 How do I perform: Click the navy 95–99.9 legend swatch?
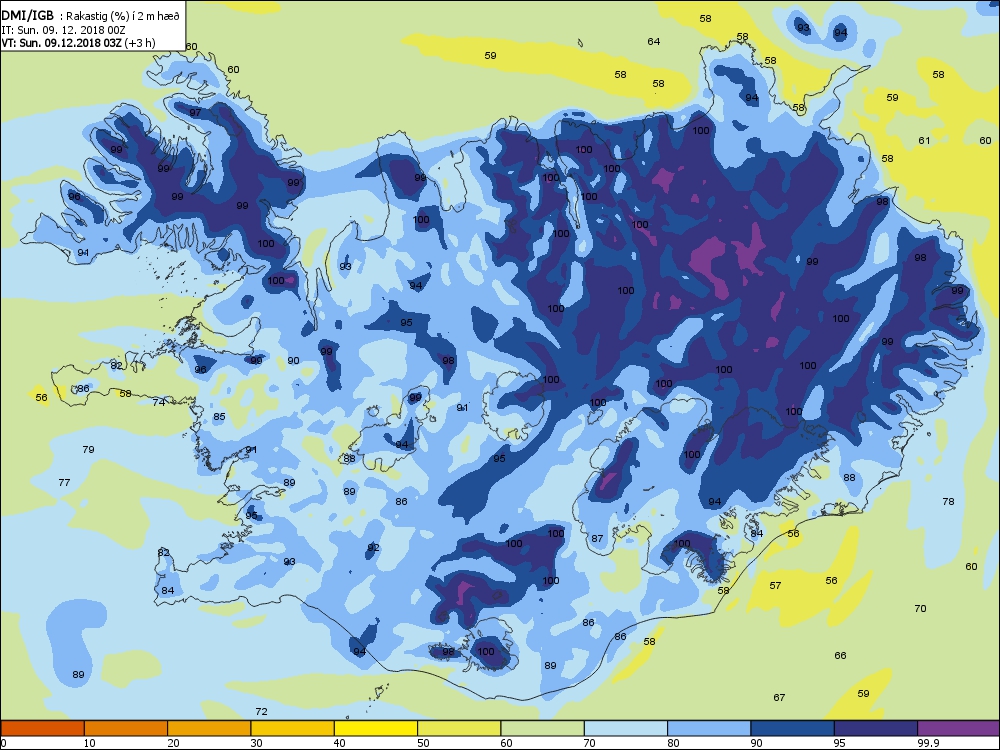tap(876, 728)
